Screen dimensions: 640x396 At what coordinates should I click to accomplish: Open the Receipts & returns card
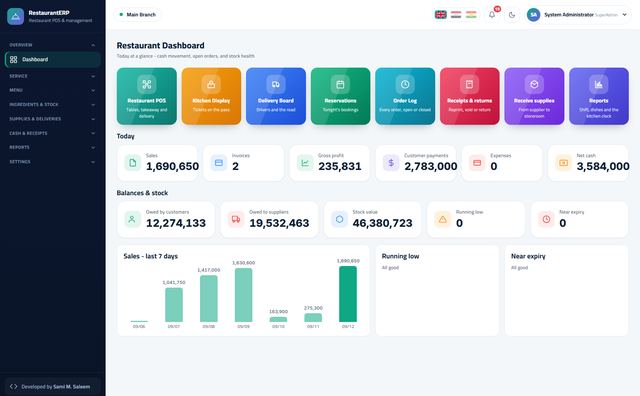(x=469, y=96)
